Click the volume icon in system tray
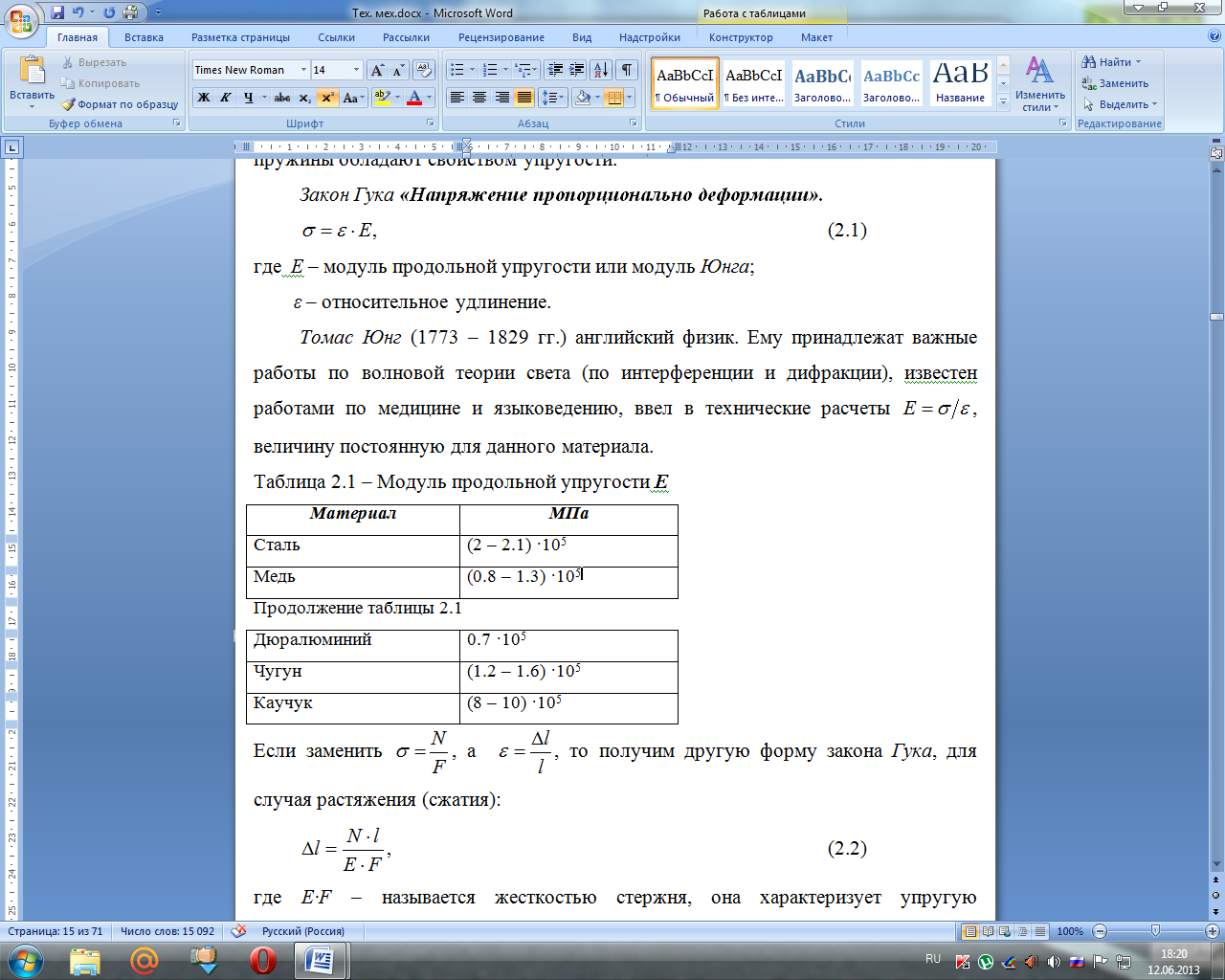Viewport: 1225px width, 980px height. pyautogui.click(x=1054, y=961)
